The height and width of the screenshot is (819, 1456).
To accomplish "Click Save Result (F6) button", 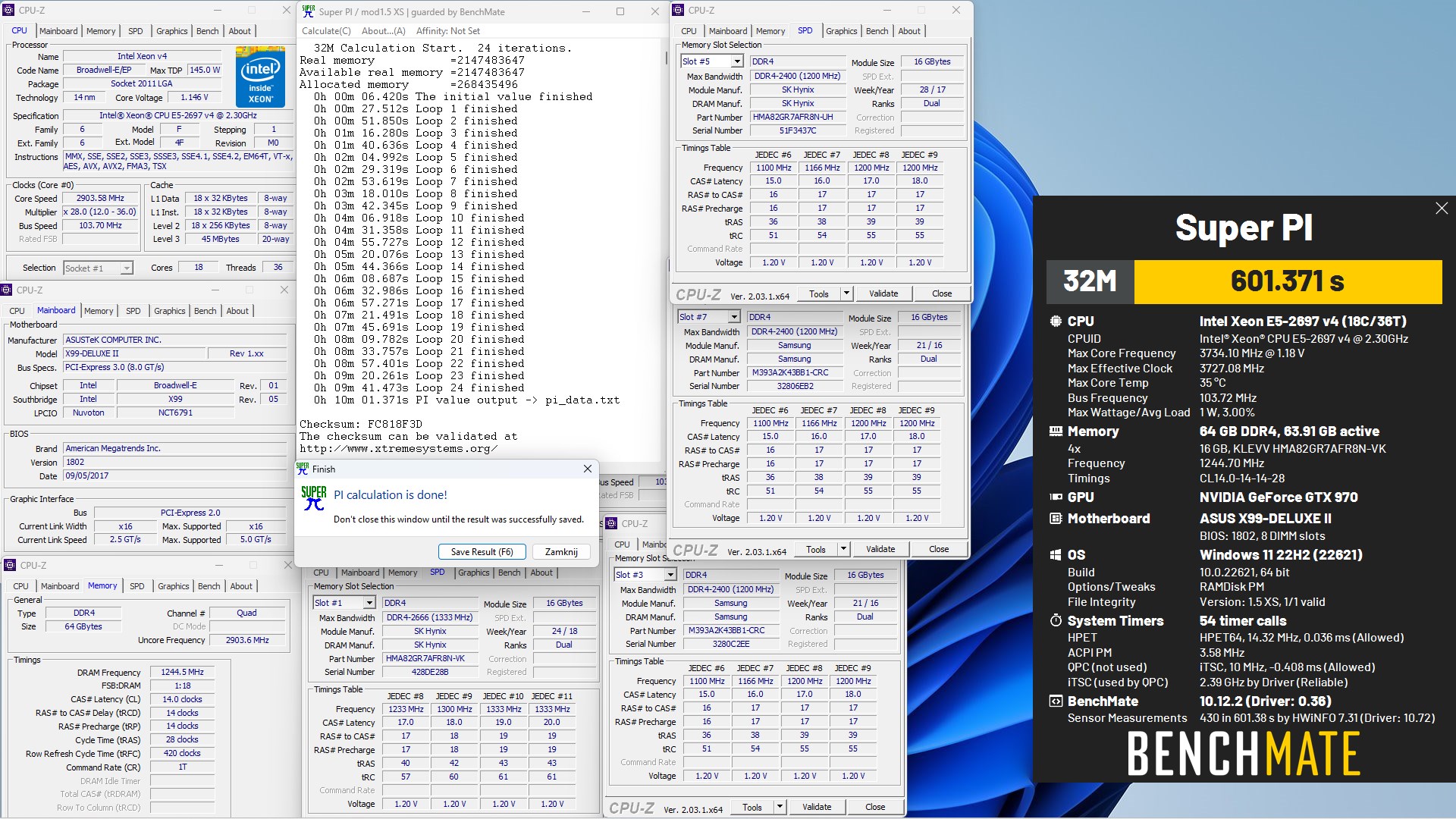I will (x=482, y=551).
